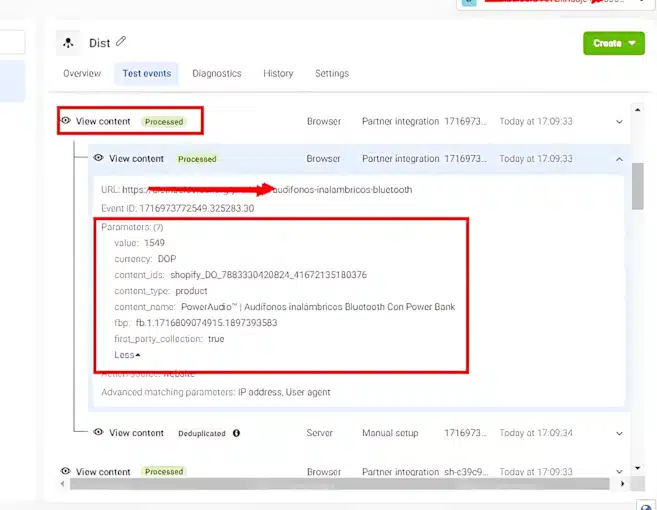Click the pencil edit icon beside Dist
The image size is (657, 510).
(x=122, y=42)
